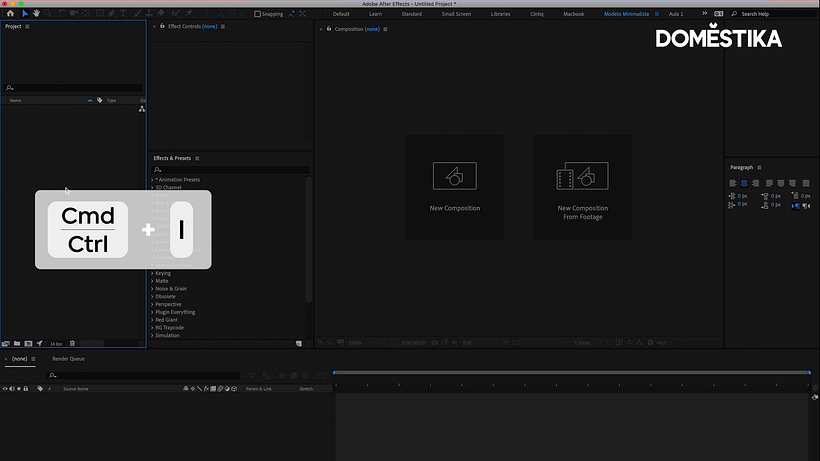Select the Hand tool
820x461 pixels.
[x=37, y=14]
